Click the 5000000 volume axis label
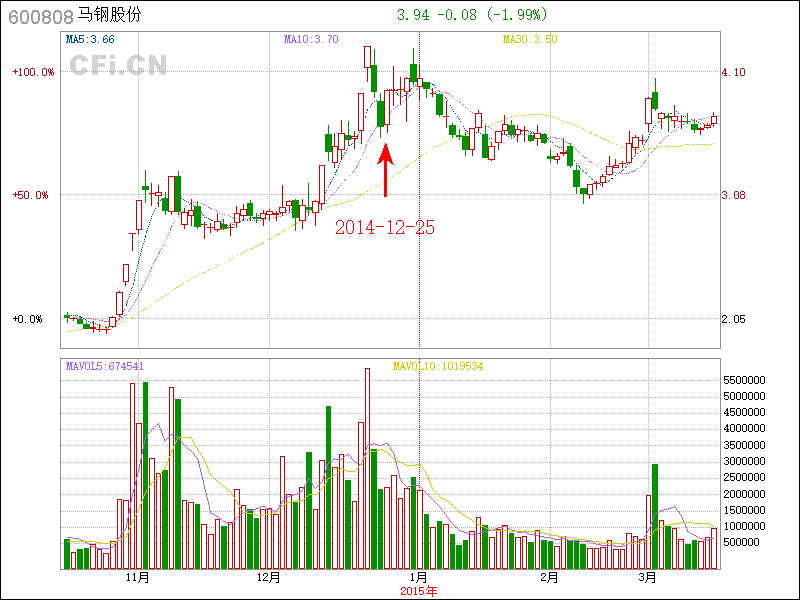Screen dimensions: 800x600 [744, 396]
